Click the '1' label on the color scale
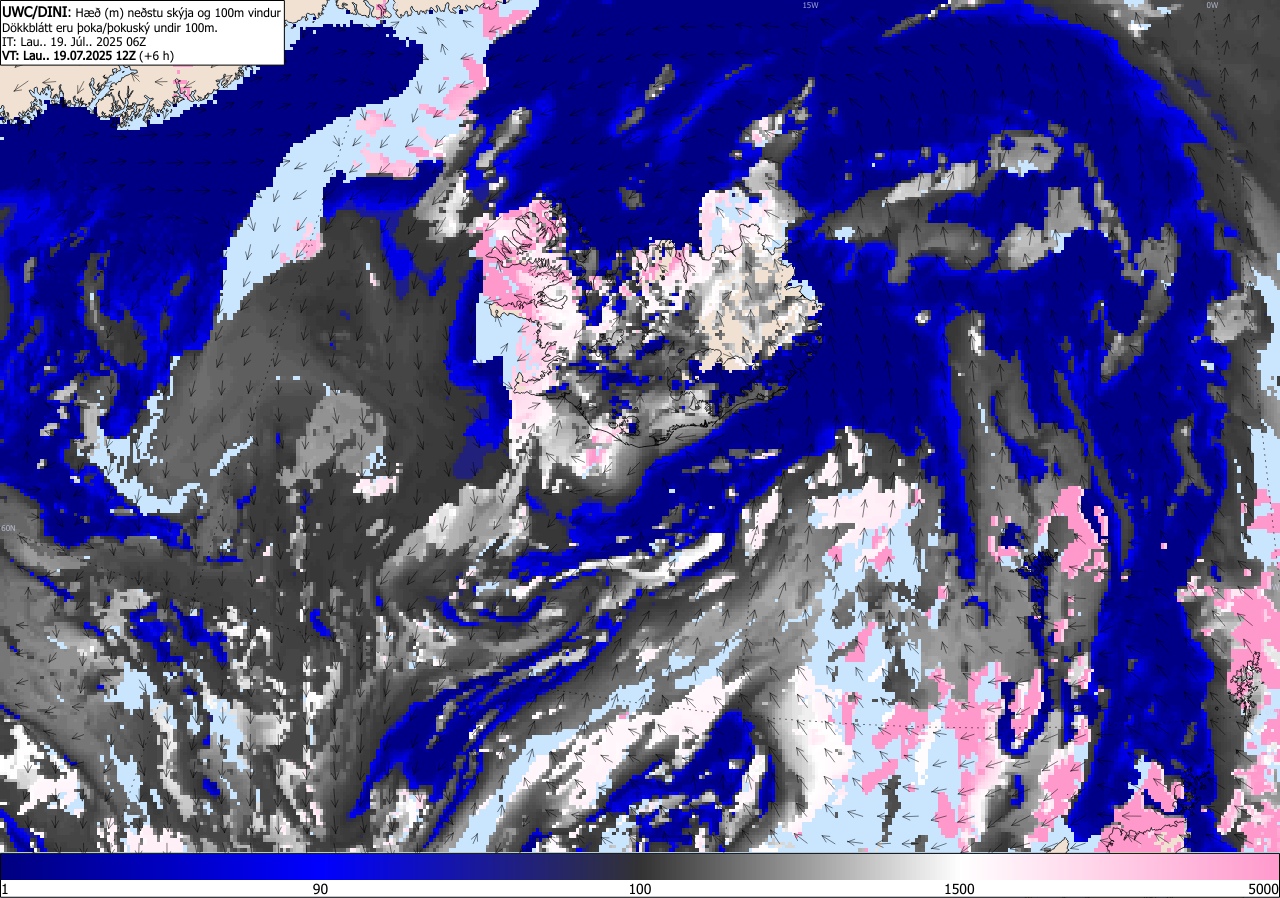Image resolution: width=1280 pixels, height=898 pixels. 5,889
